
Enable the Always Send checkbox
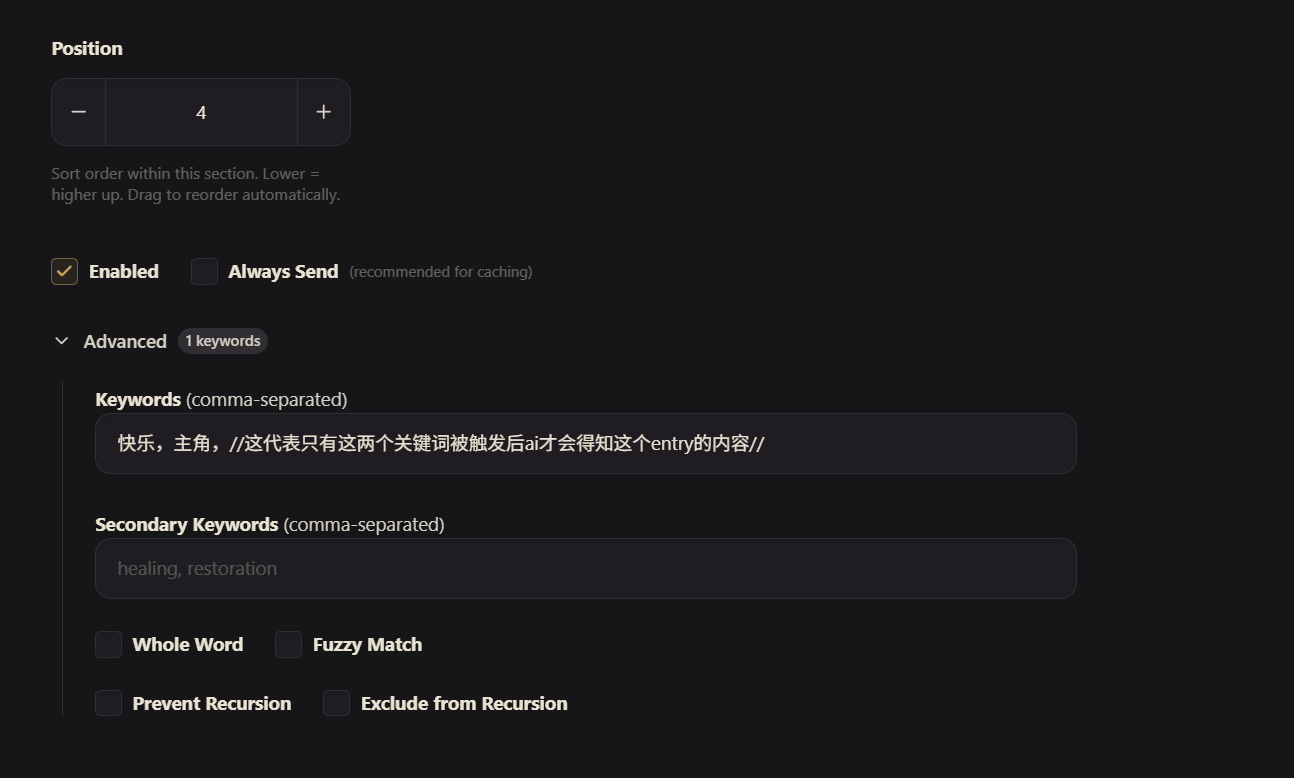coord(204,271)
